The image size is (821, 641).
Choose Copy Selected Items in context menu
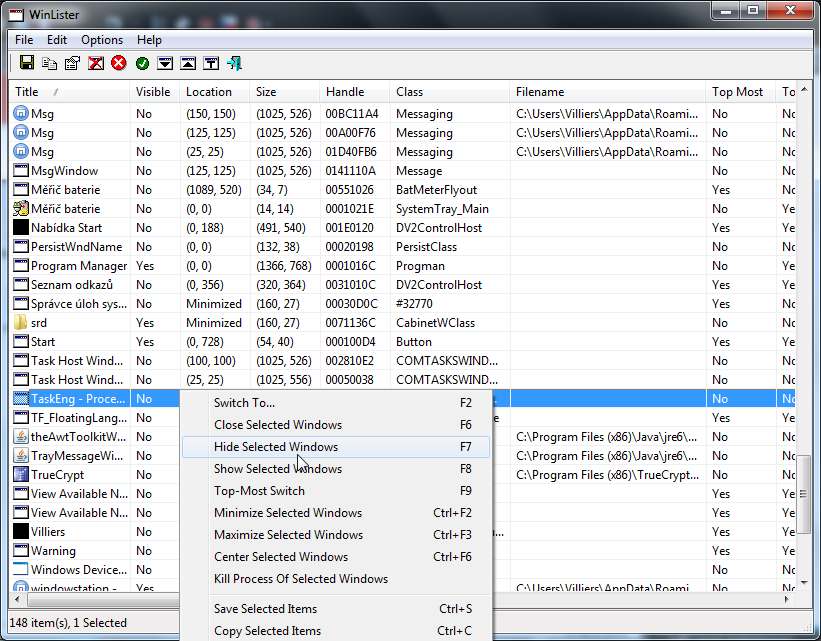tap(336, 631)
